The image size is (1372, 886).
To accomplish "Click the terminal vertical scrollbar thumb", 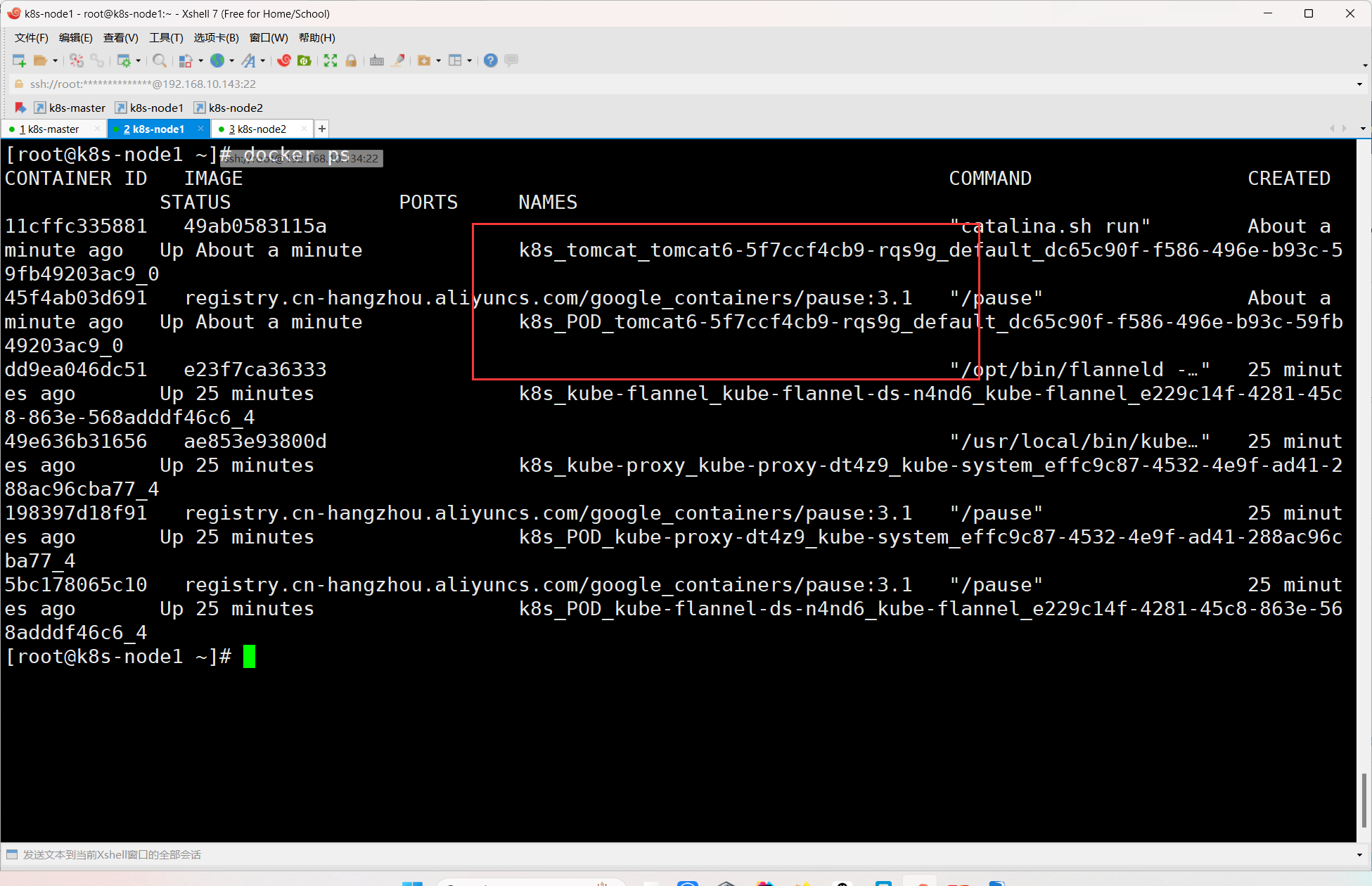I will (x=1364, y=800).
